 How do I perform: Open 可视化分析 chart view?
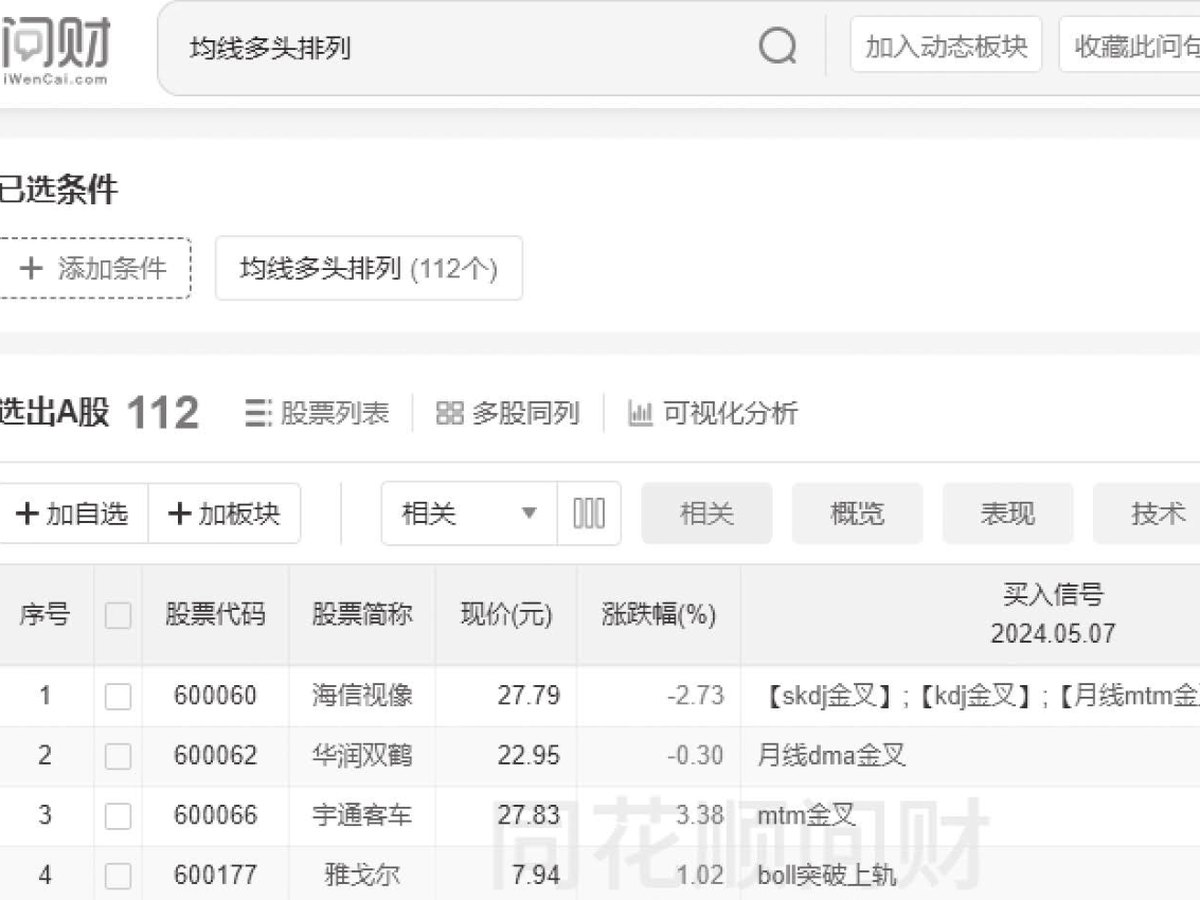[713, 413]
